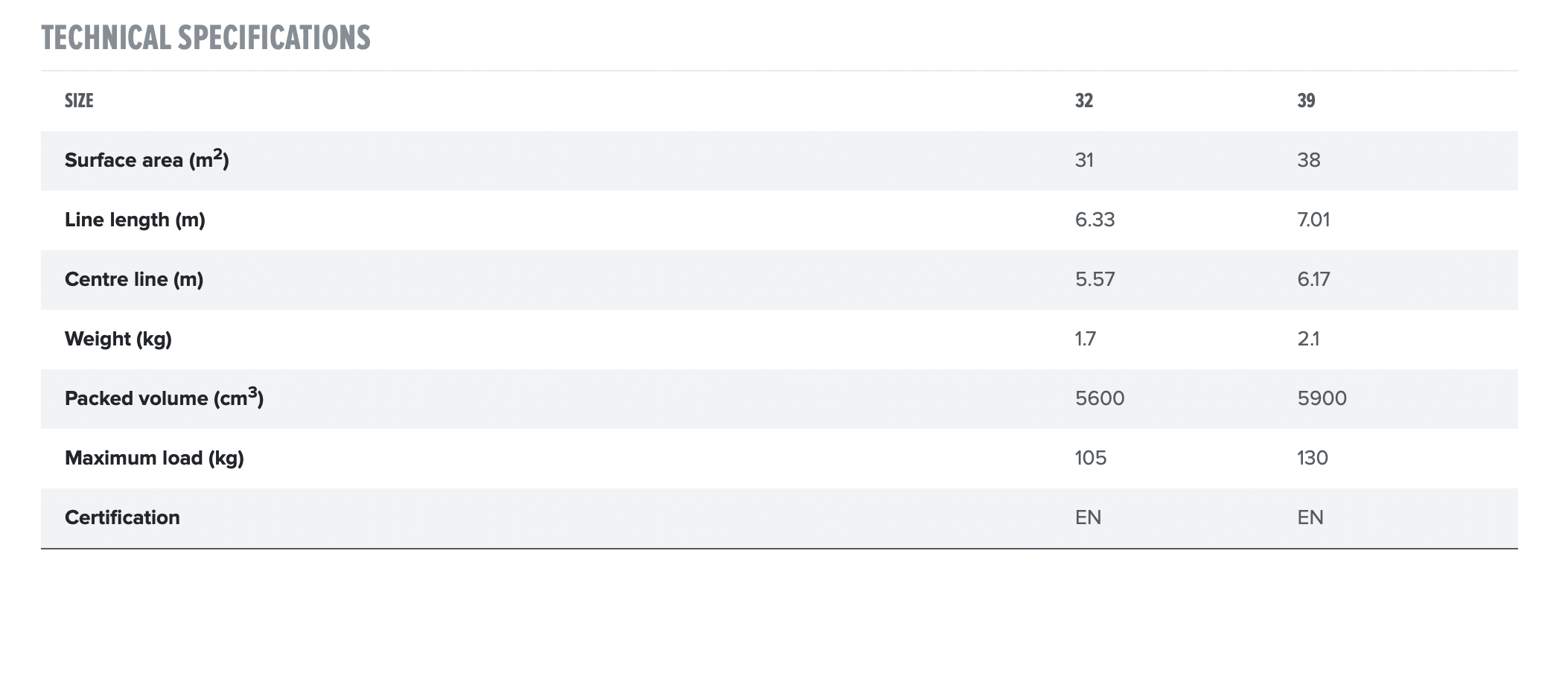Click the Weight (kg) row label
This screenshot has width=1568, height=679.
click(118, 339)
